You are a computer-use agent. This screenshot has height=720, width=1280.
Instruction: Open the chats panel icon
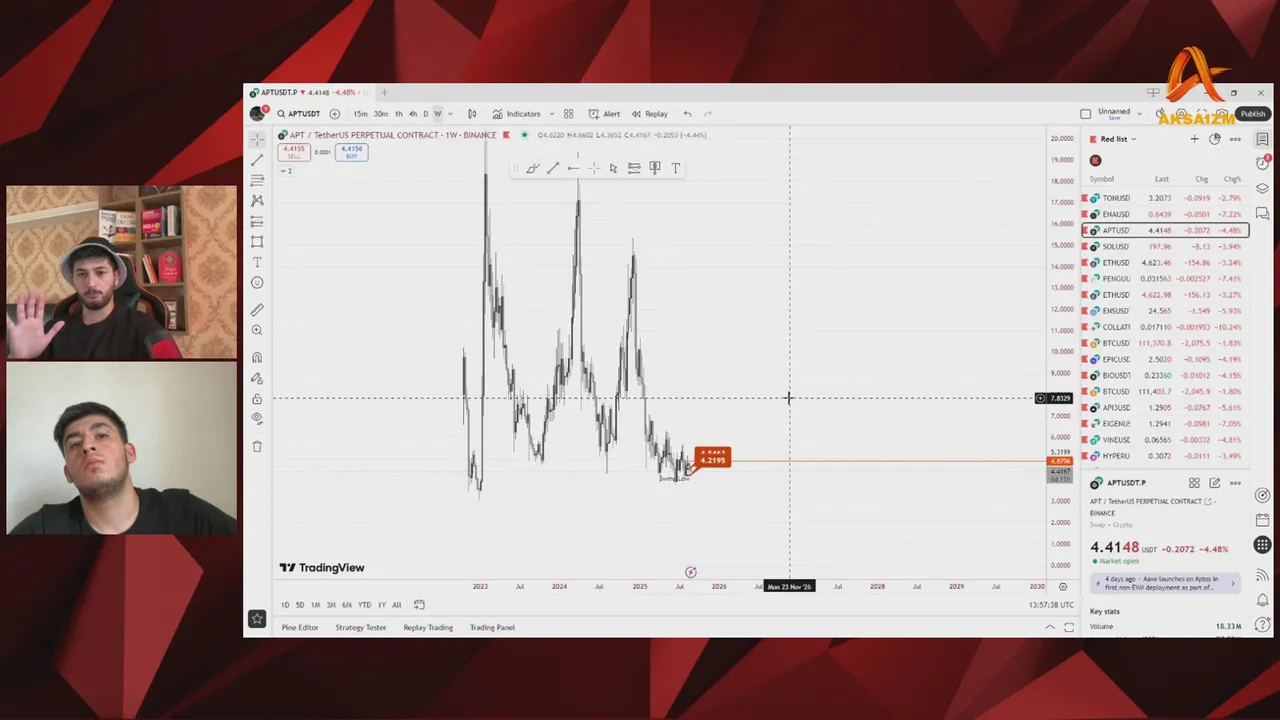coord(1263,213)
